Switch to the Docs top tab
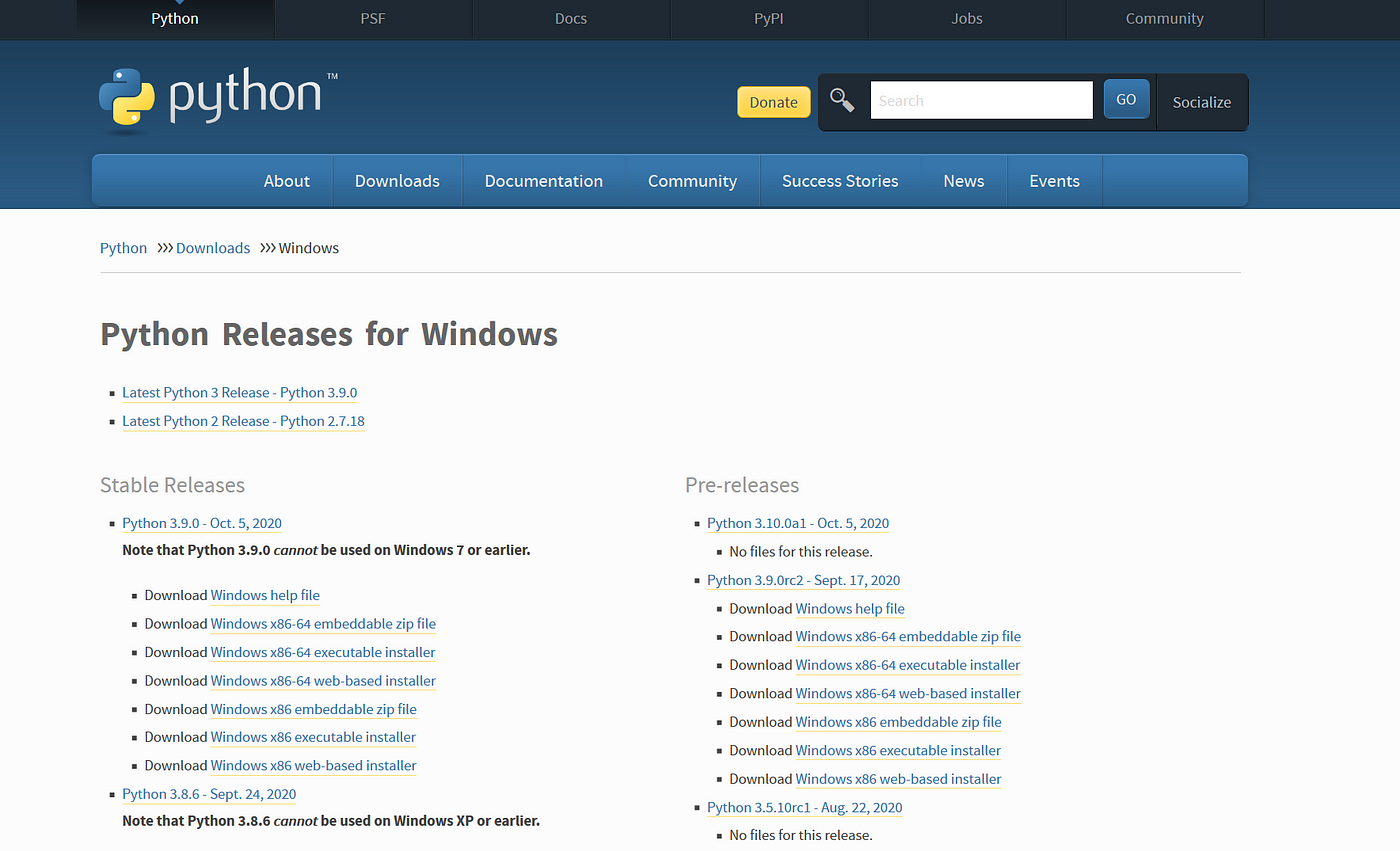Screen dimensions: 1400x851 [571, 19]
